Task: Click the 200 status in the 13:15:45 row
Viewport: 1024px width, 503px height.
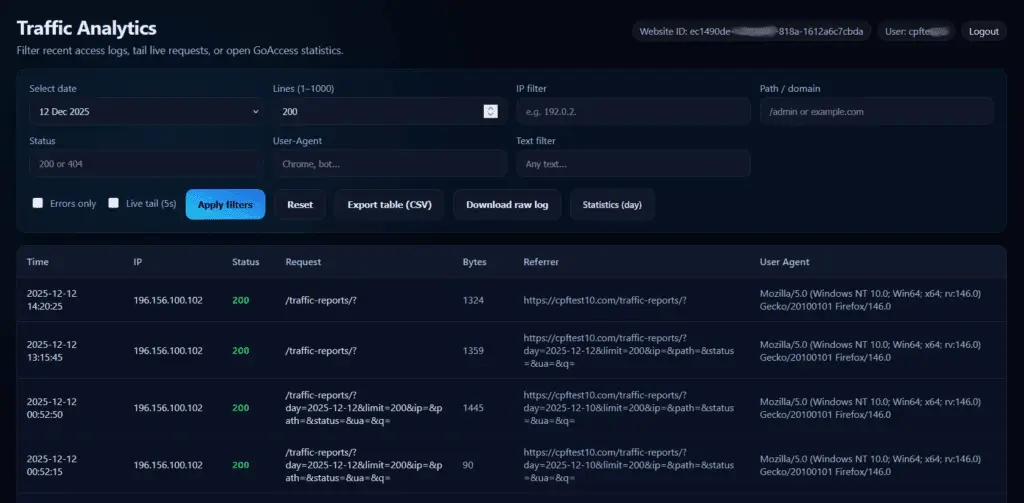Action: point(240,351)
